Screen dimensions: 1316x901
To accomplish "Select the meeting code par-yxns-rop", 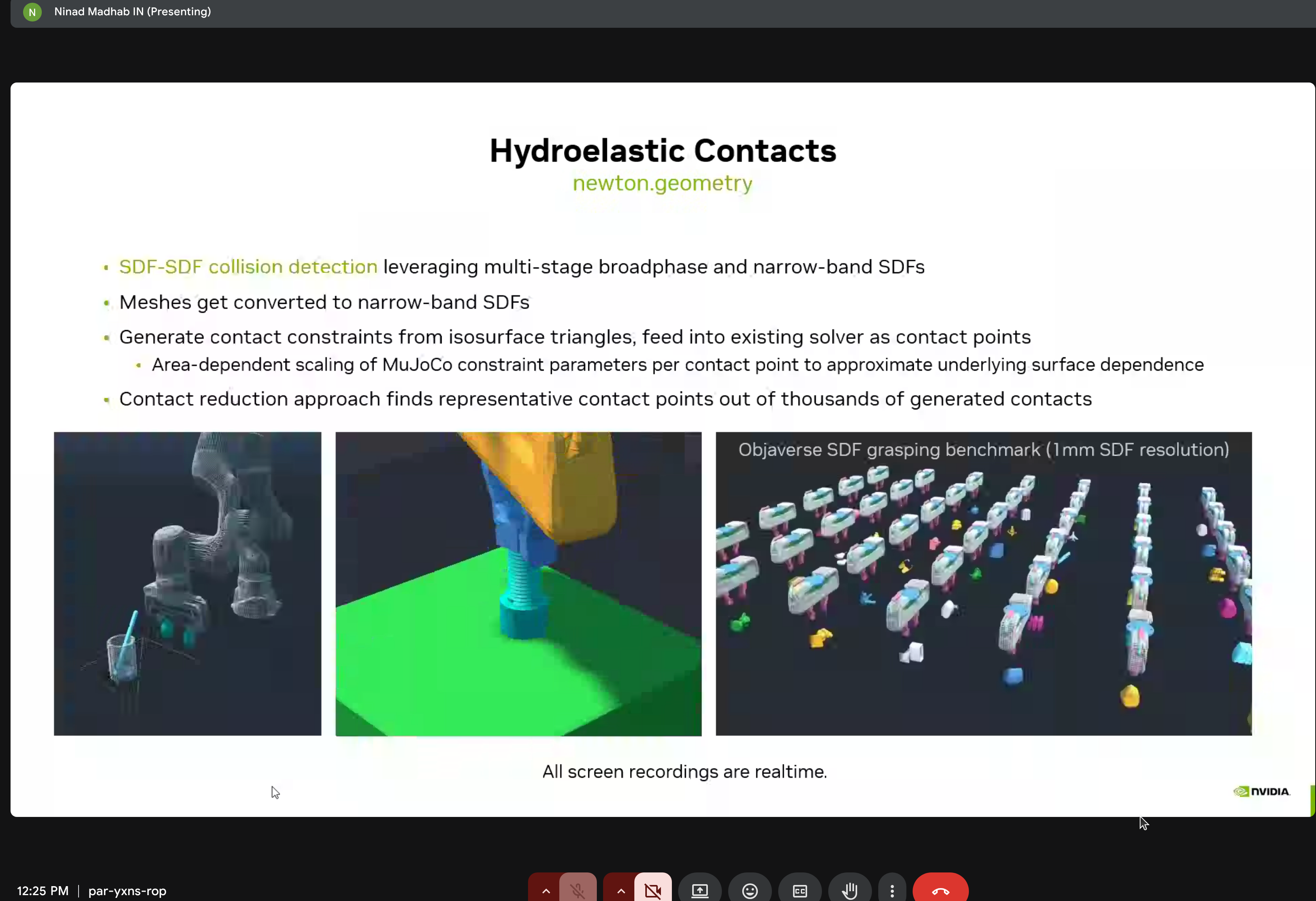I will click(127, 891).
